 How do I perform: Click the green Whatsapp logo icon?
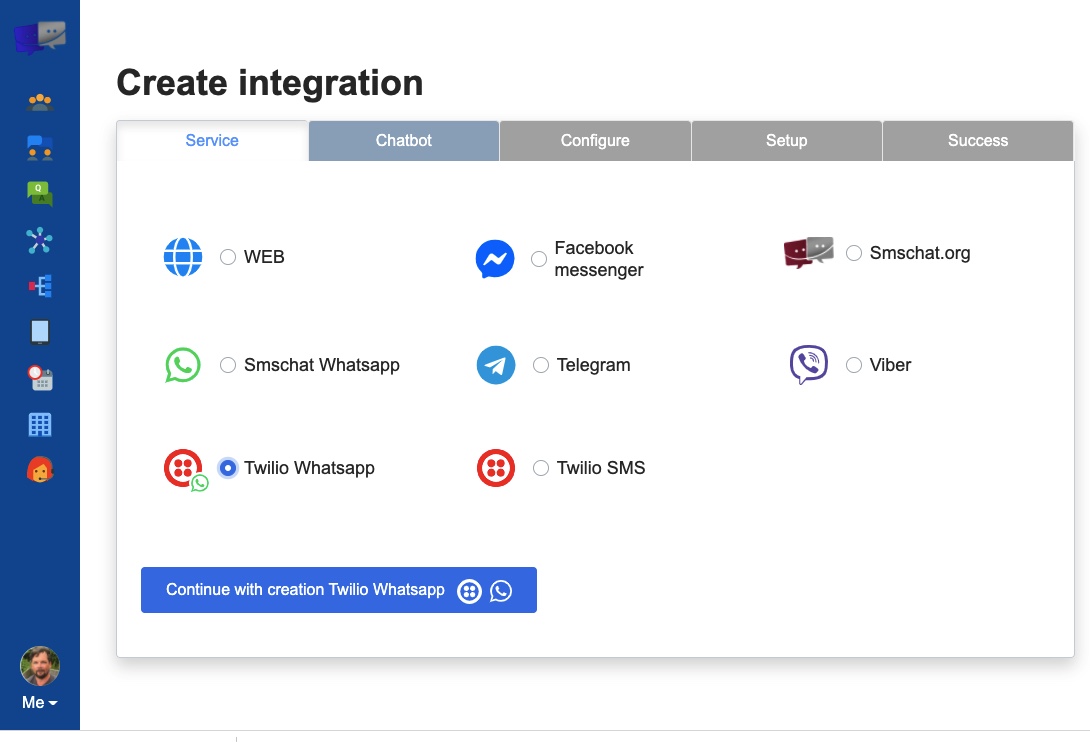coord(183,365)
